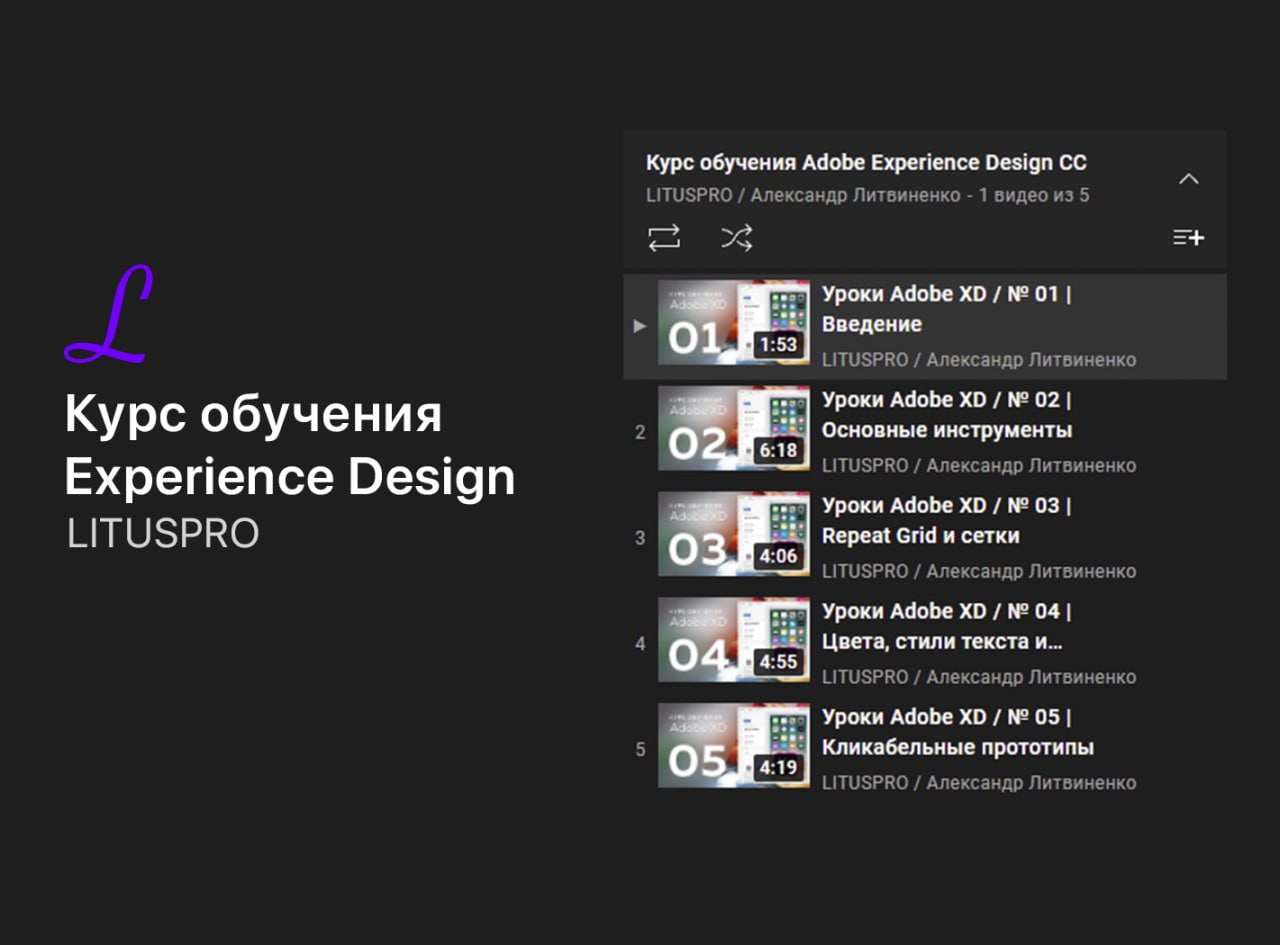Image resolution: width=1280 pixels, height=945 pixels.
Task: Open the lesson 05 video thumbnail
Action: [734, 746]
